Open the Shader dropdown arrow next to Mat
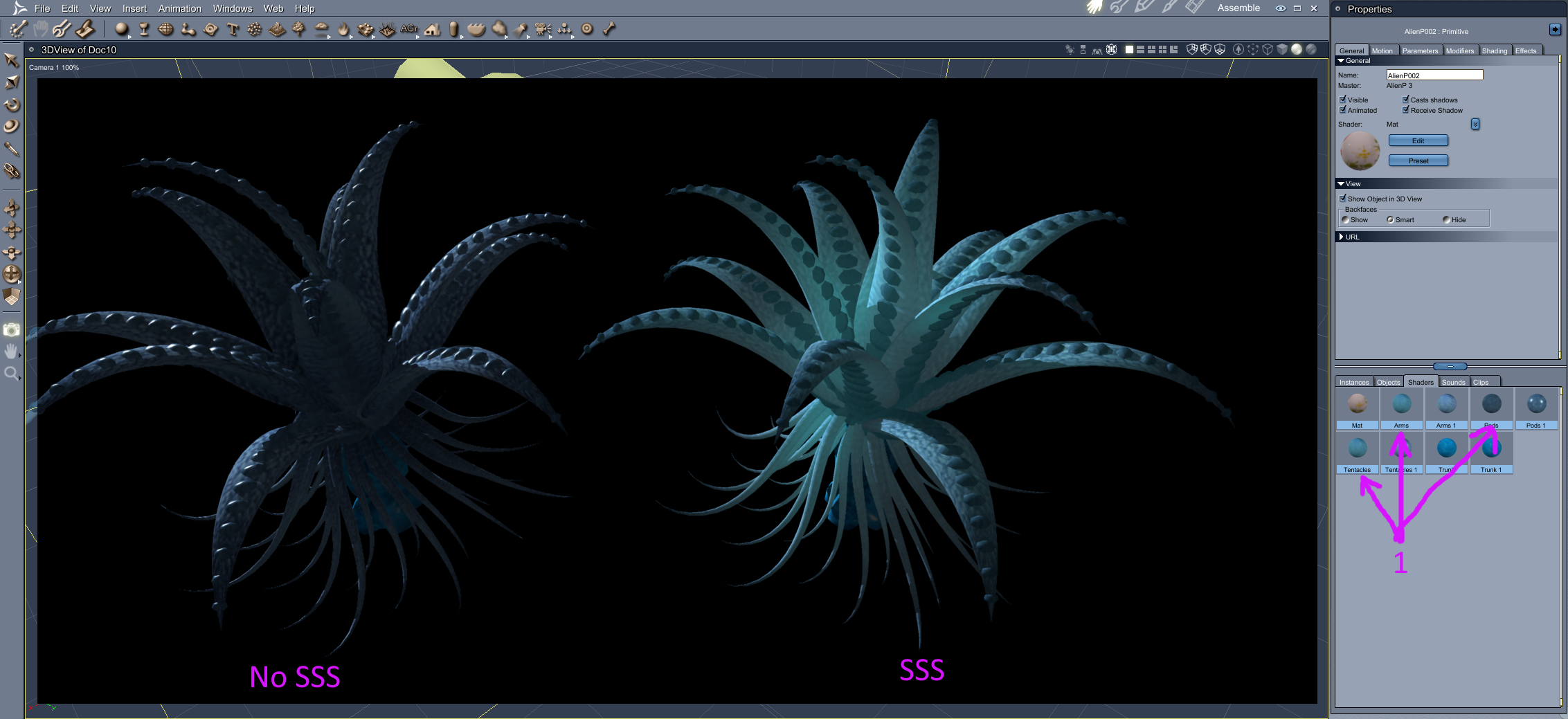 point(1475,125)
